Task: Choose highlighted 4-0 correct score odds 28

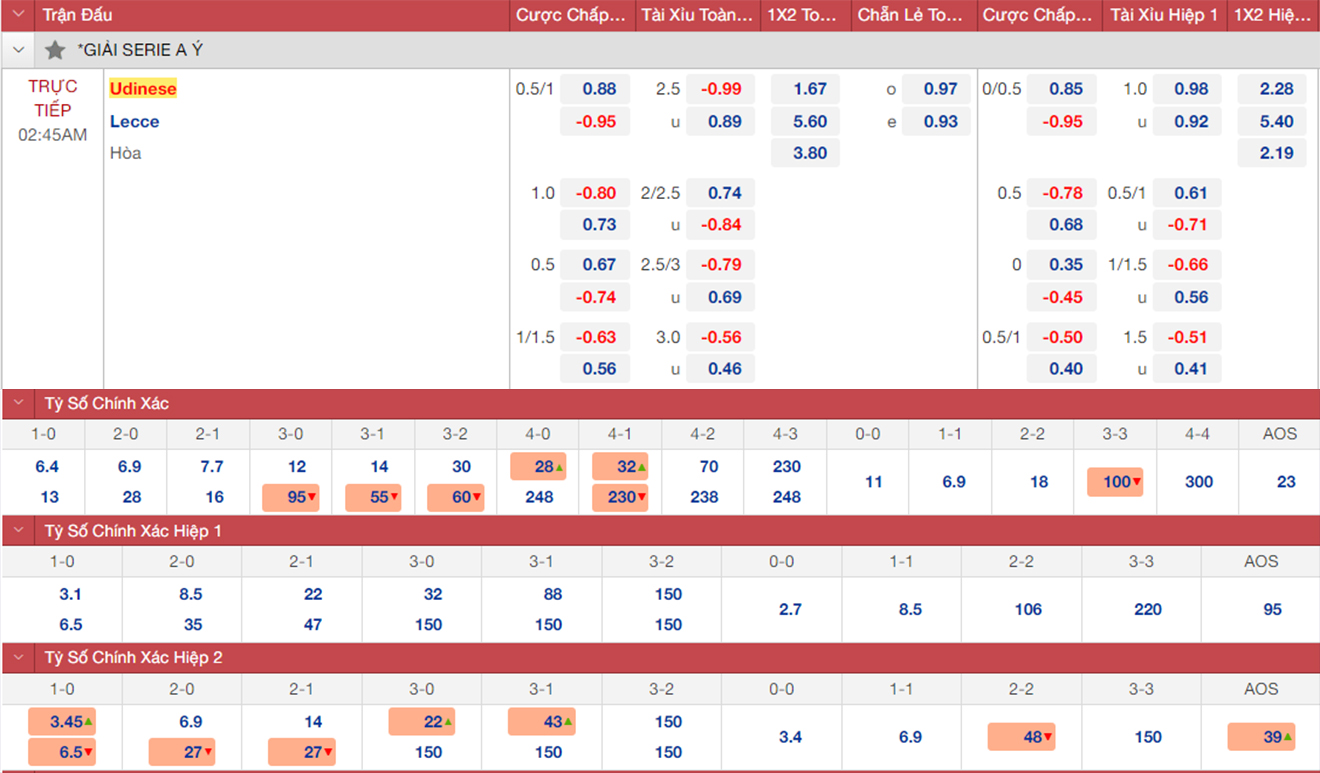Action: pos(539,466)
